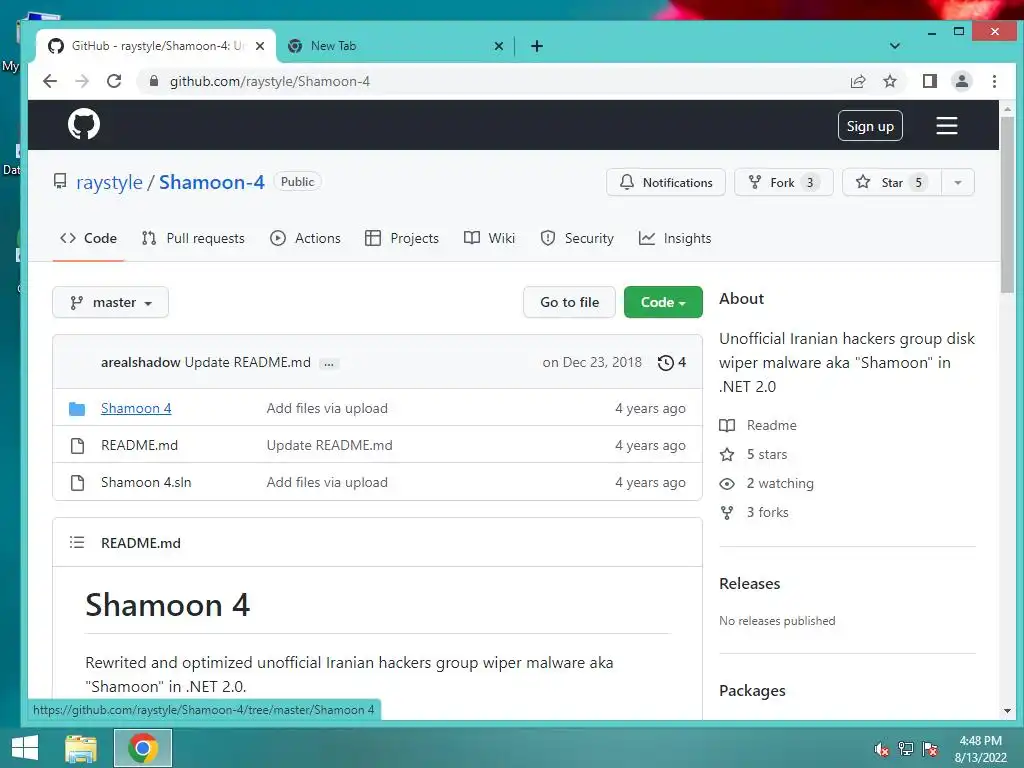Open the Wiki tab
Image resolution: width=1024 pixels, height=768 pixels.
pyautogui.click(x=489, y=238)
